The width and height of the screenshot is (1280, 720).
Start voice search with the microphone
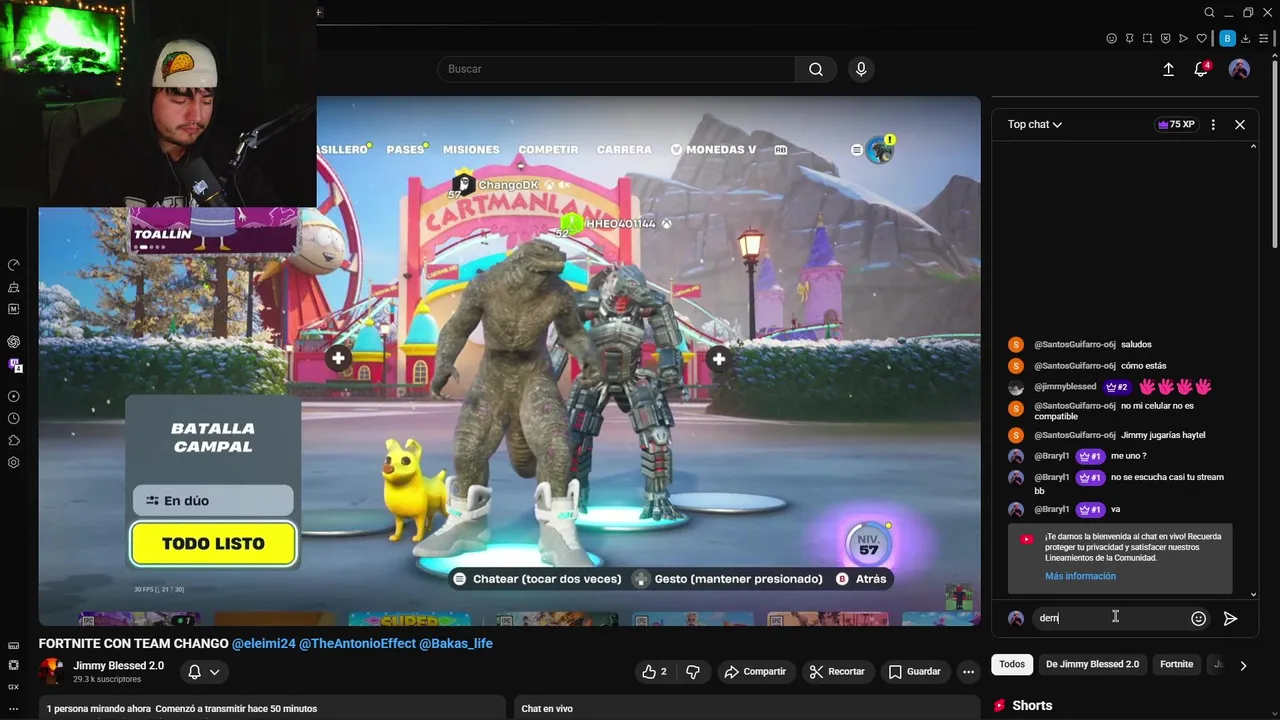(x=861, y=69)
